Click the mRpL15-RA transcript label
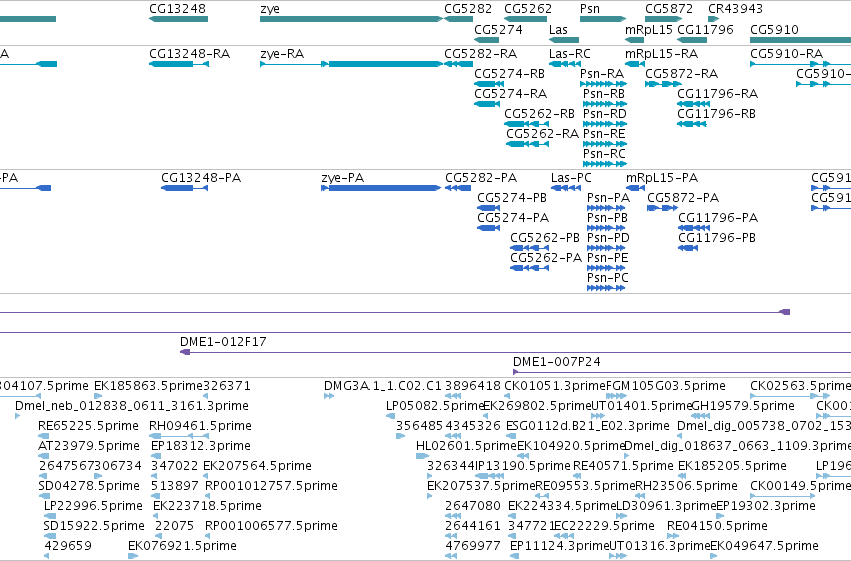 tap(661, 54)
